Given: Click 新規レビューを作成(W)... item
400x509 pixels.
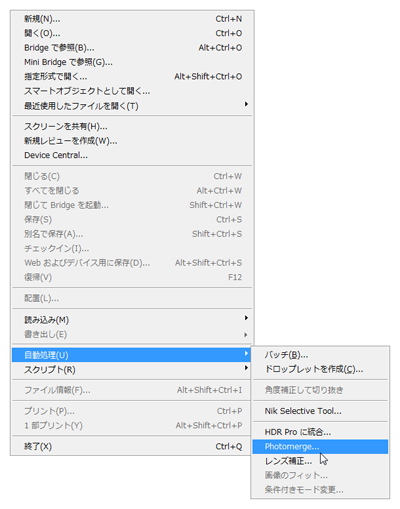Looking at the screenshot, I should [132, 141].
